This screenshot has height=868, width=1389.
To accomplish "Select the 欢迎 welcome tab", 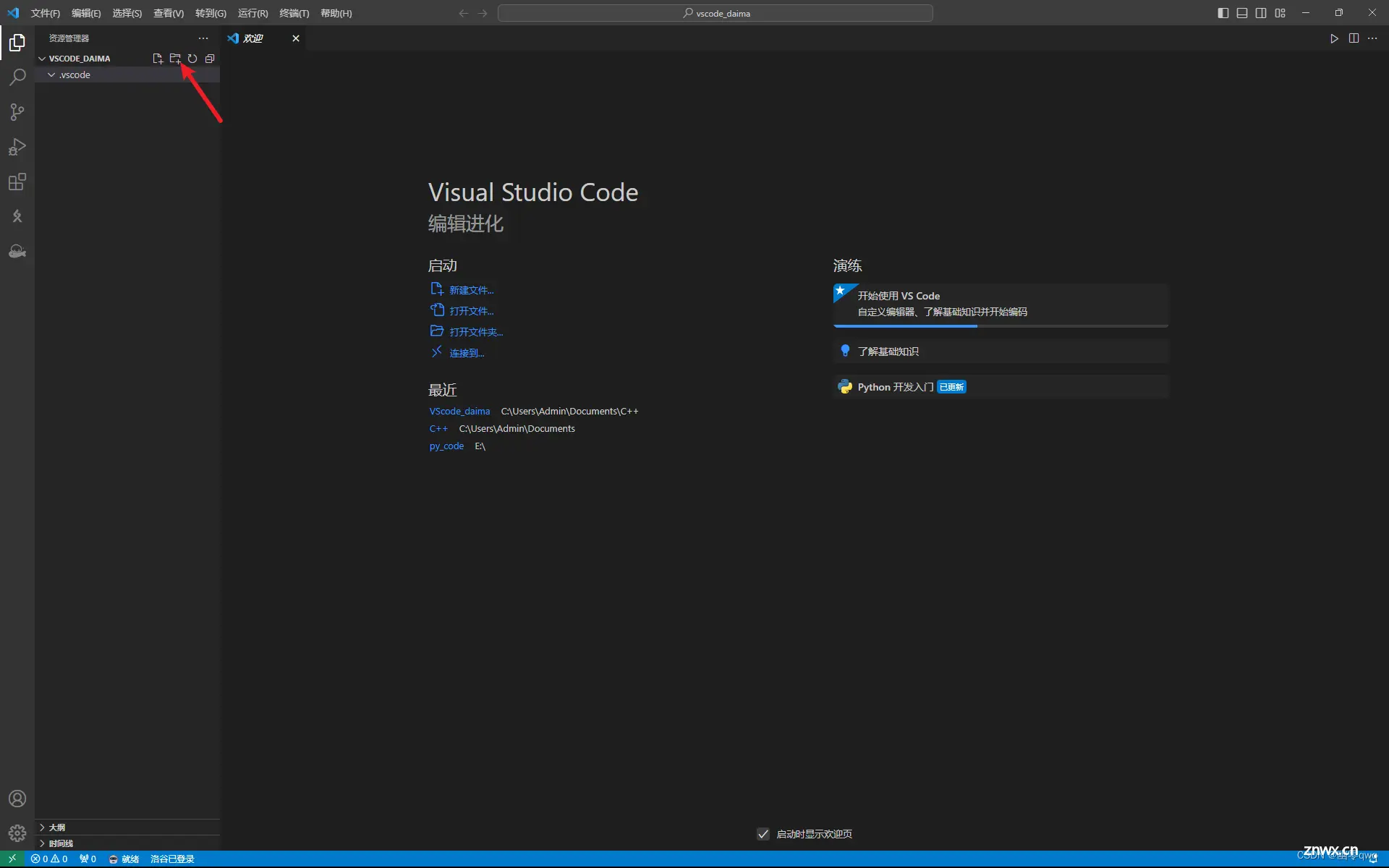I will click(252, 38).
